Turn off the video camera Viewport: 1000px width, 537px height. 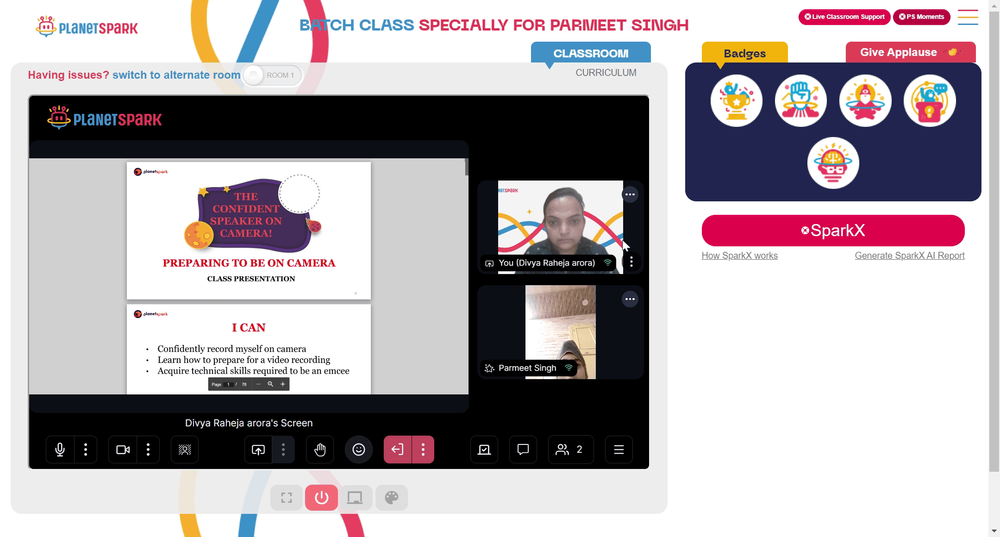122,450
